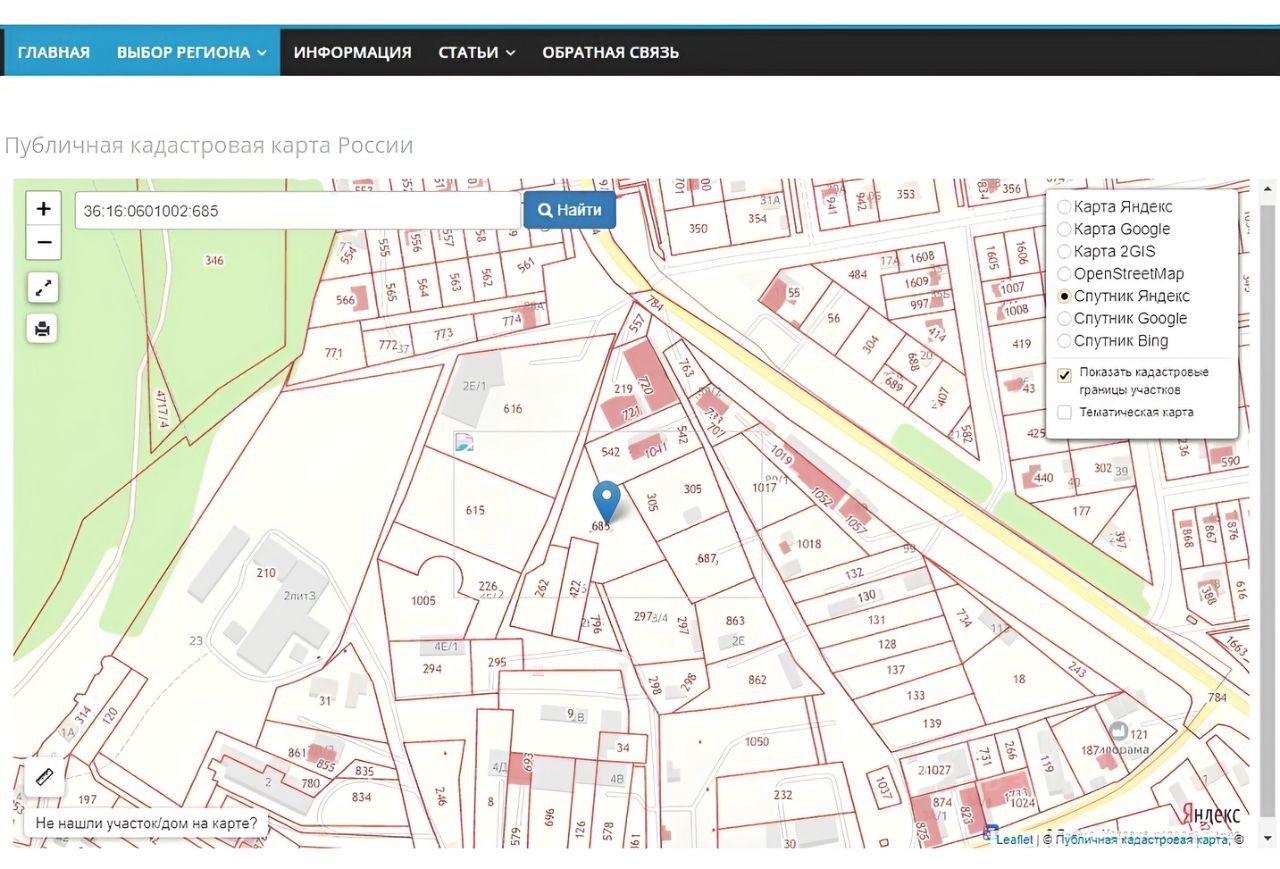Click parcel number 353 on map
Image resolution: width=1280 pixels, height=869 pixels.
coord(905,194)
